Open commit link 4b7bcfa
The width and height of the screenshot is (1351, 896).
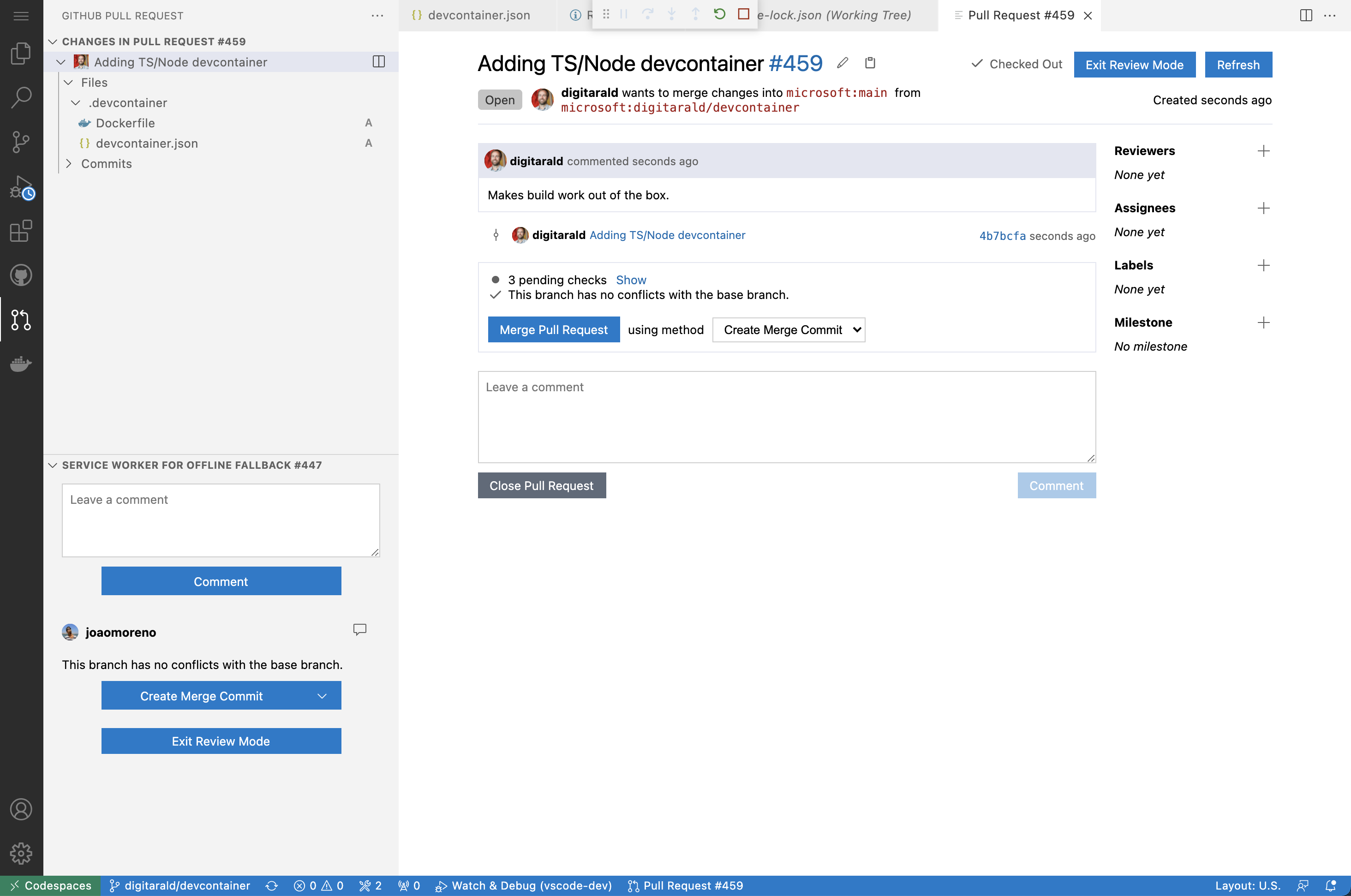click(1002, 236)
